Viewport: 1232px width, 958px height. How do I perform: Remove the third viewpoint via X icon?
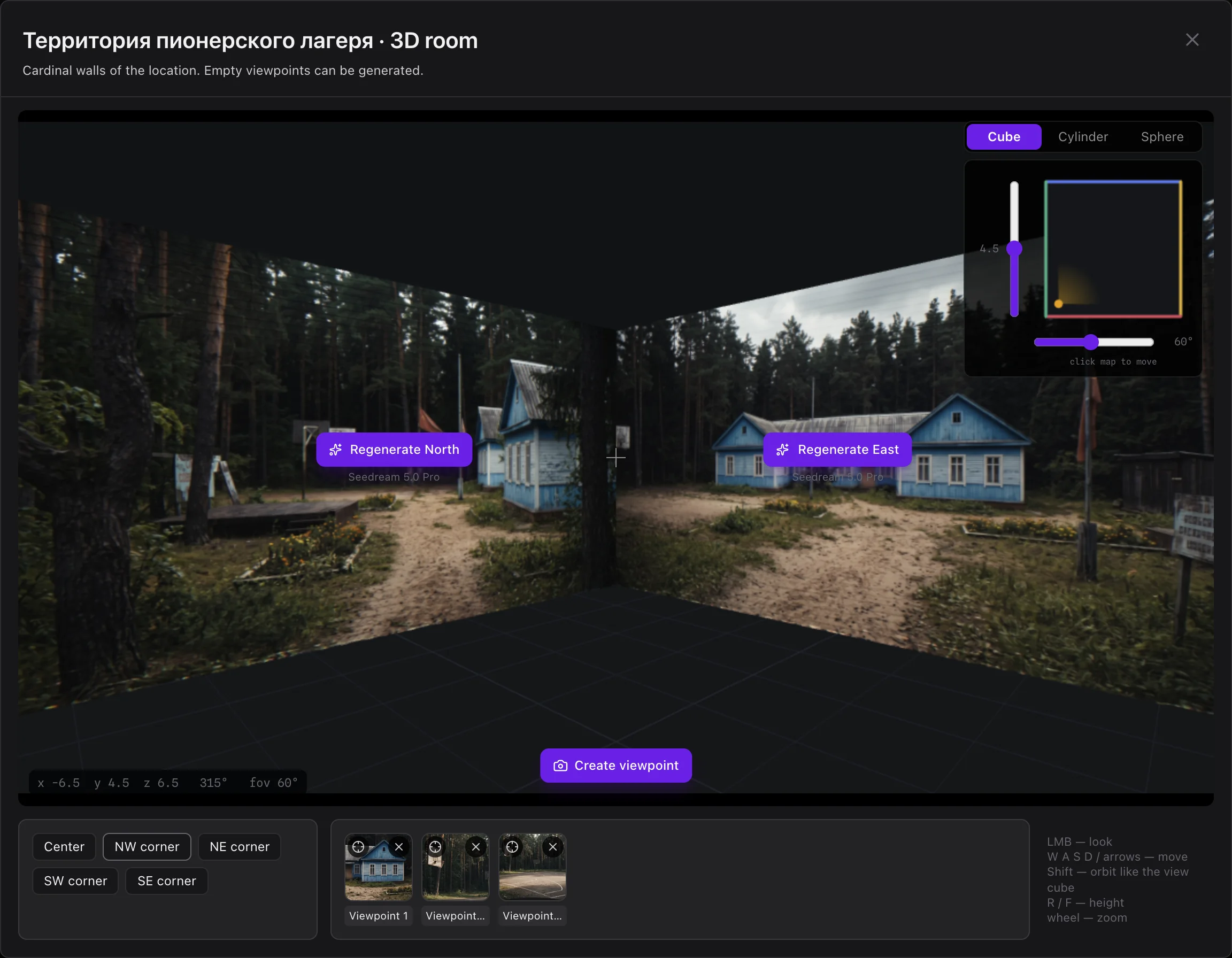pos(553,846)
